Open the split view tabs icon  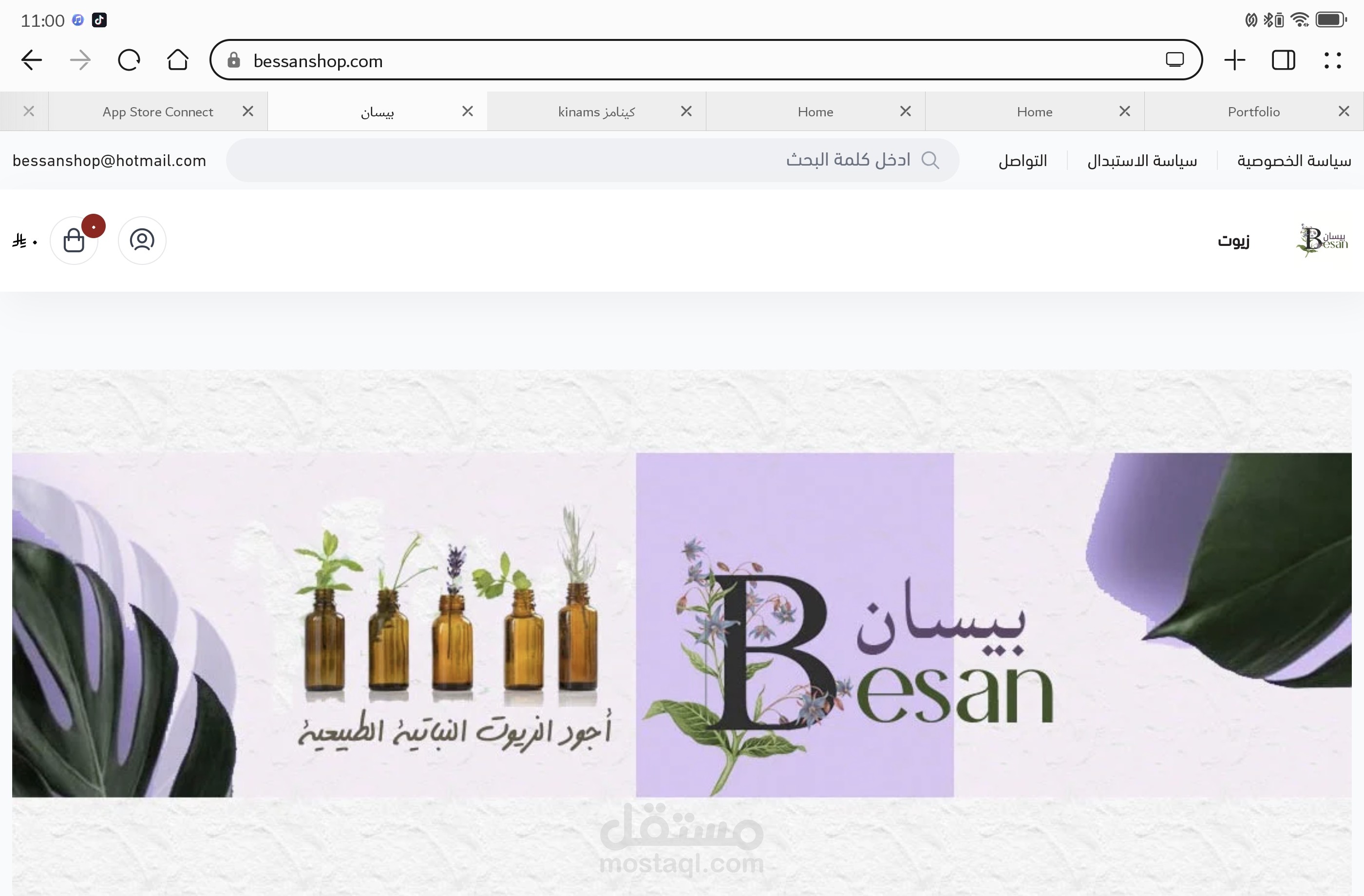(1283, 60)
